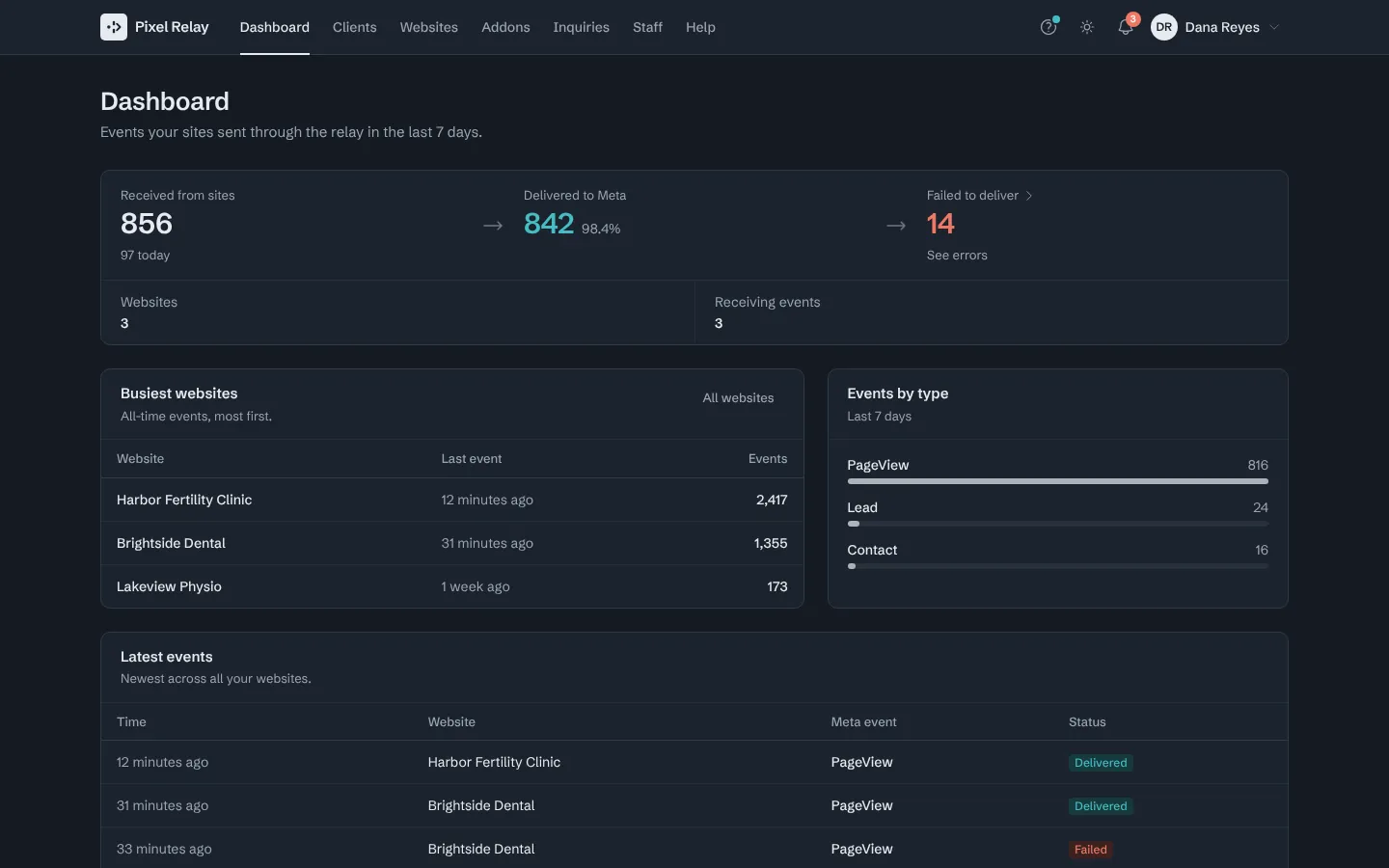Click the DR user avatar
This screenshot has height=868, width=1389.
coord(1164,27)
